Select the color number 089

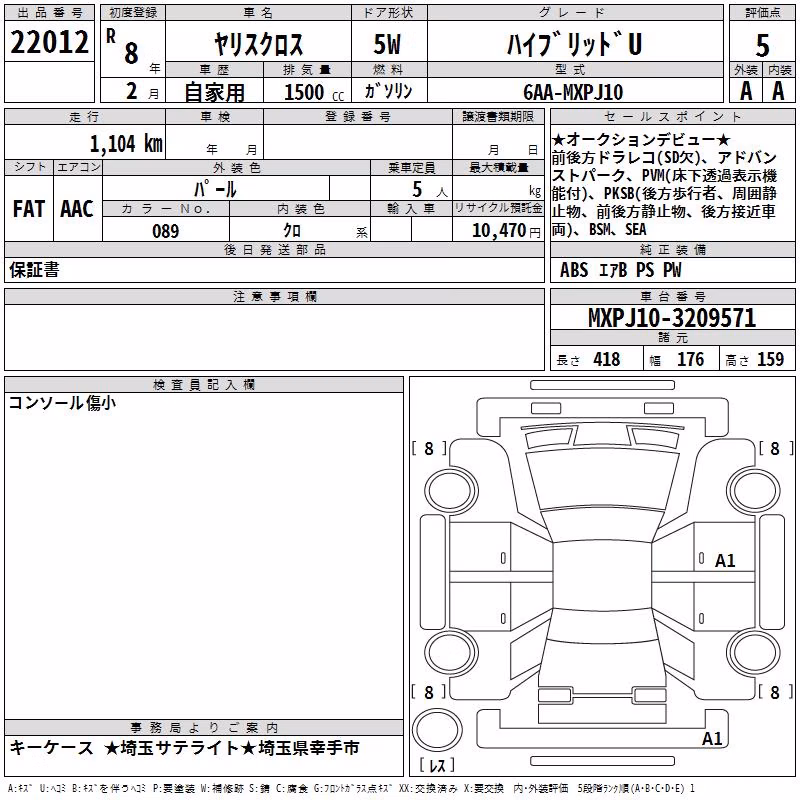166,231
